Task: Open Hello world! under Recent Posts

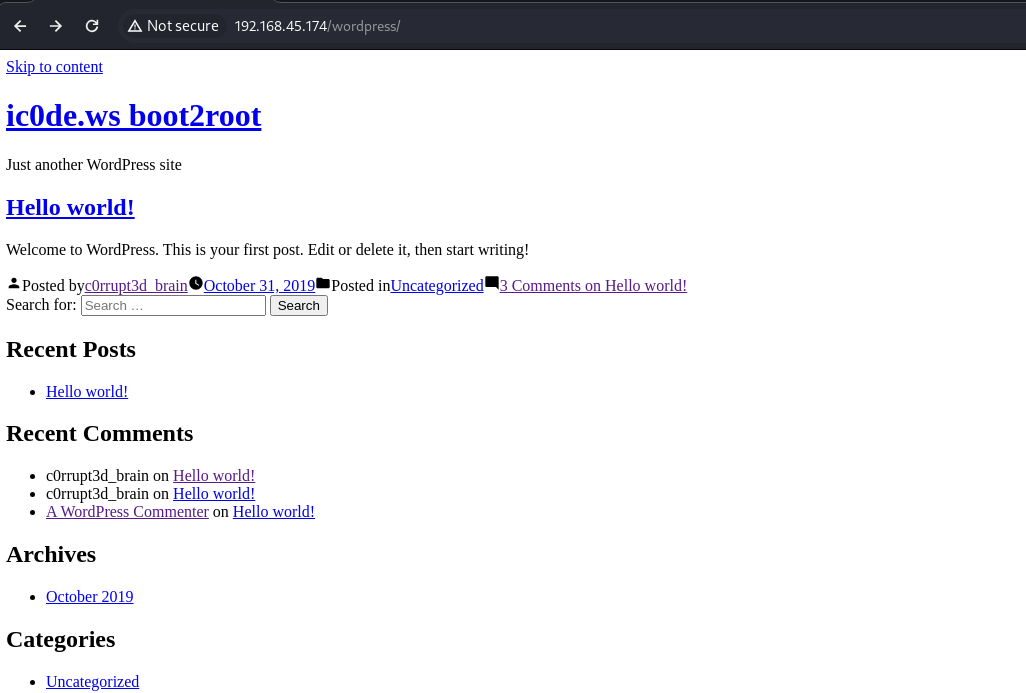Action: tap(87, 392)
